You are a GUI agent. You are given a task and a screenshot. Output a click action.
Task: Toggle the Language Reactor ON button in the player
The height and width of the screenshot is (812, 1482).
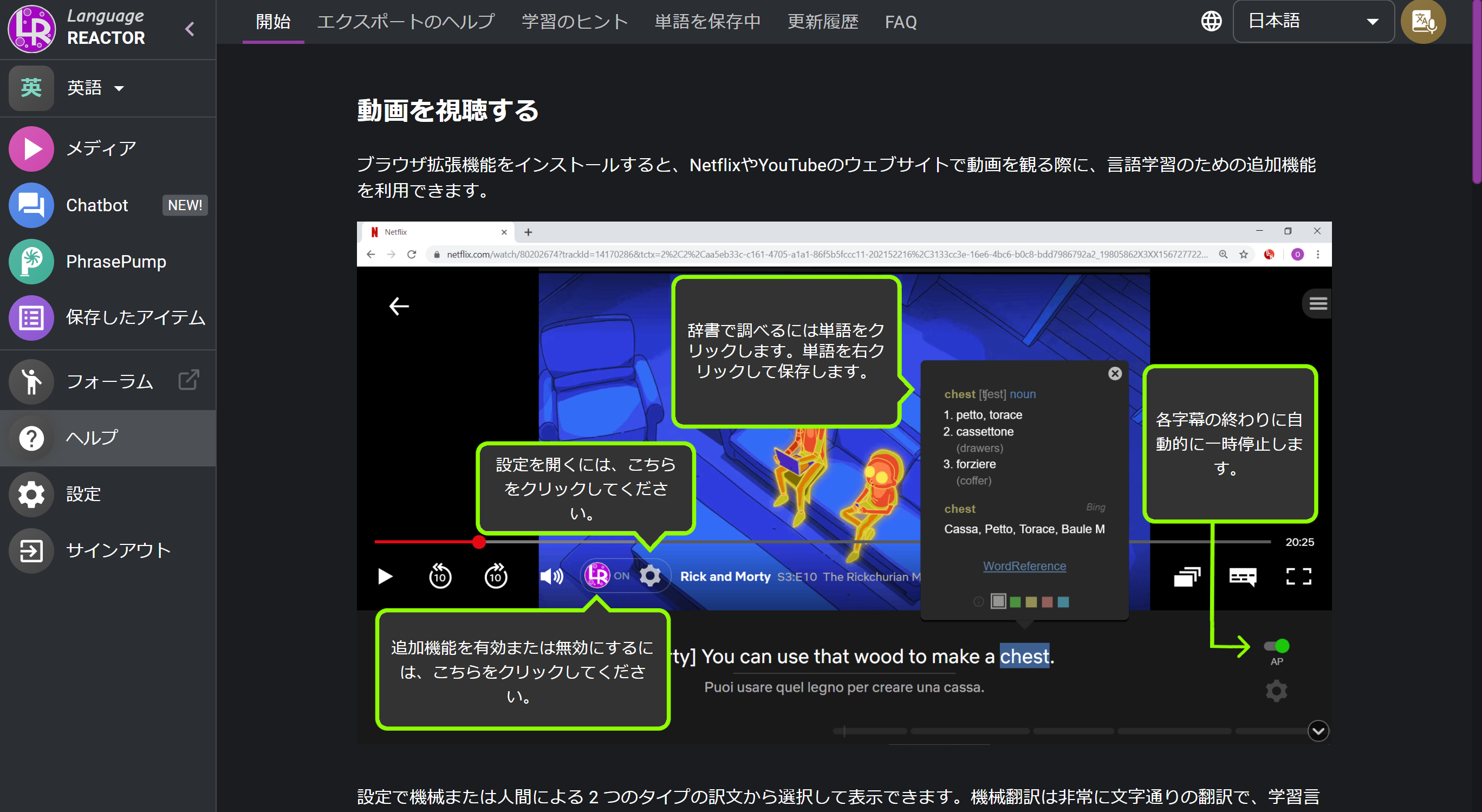(x=606, y=575)
